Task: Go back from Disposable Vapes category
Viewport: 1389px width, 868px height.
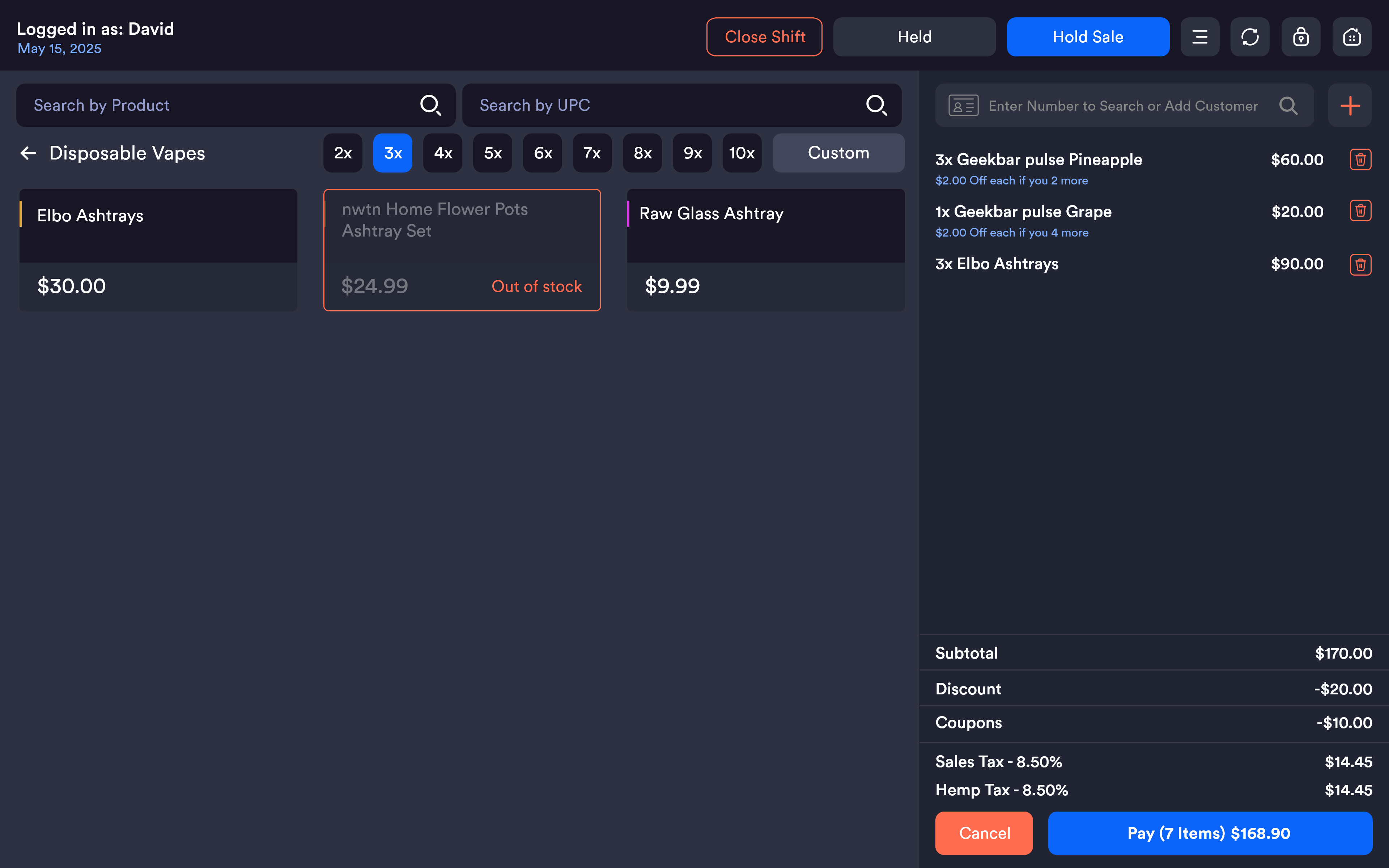Action: coord(28,153)
